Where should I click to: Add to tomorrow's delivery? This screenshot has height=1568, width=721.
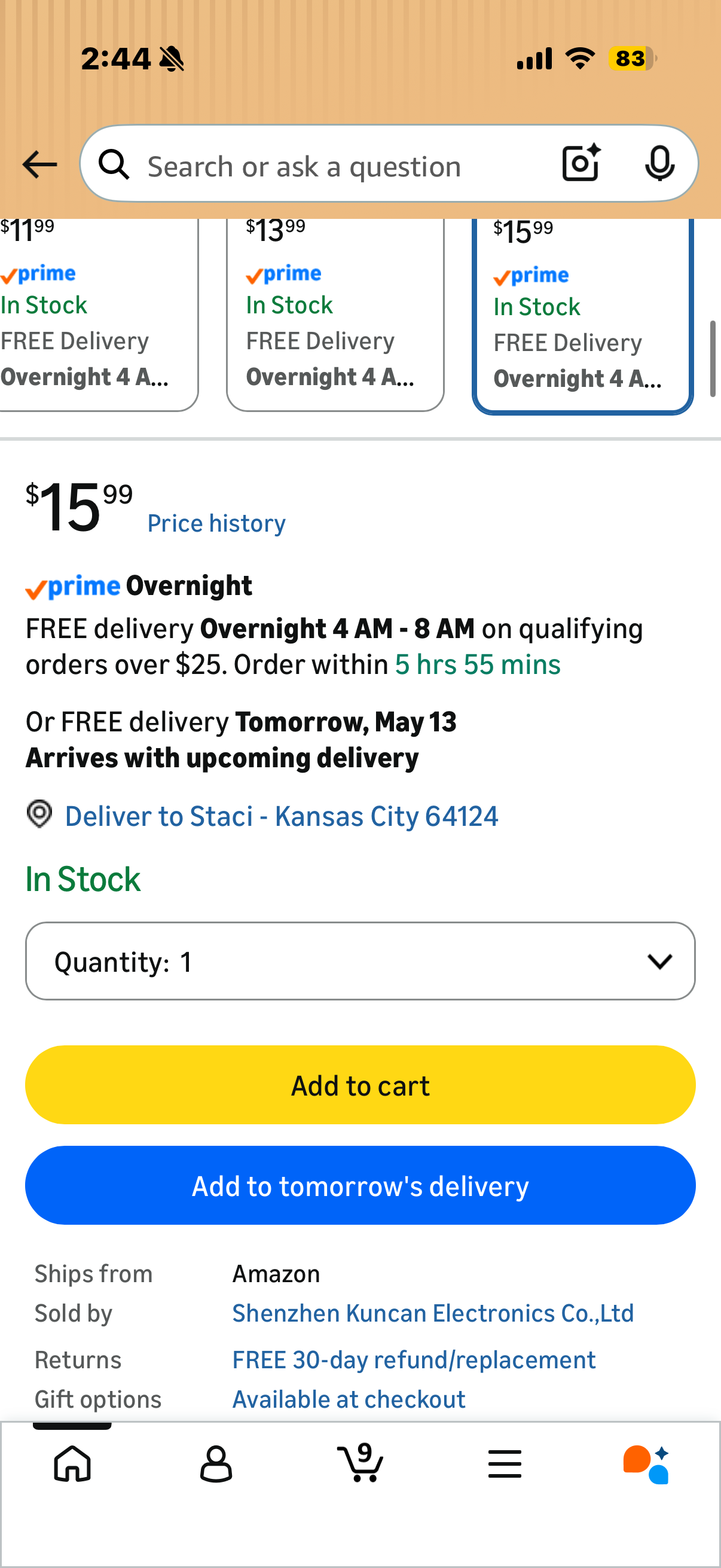(x=360, y=1186)
